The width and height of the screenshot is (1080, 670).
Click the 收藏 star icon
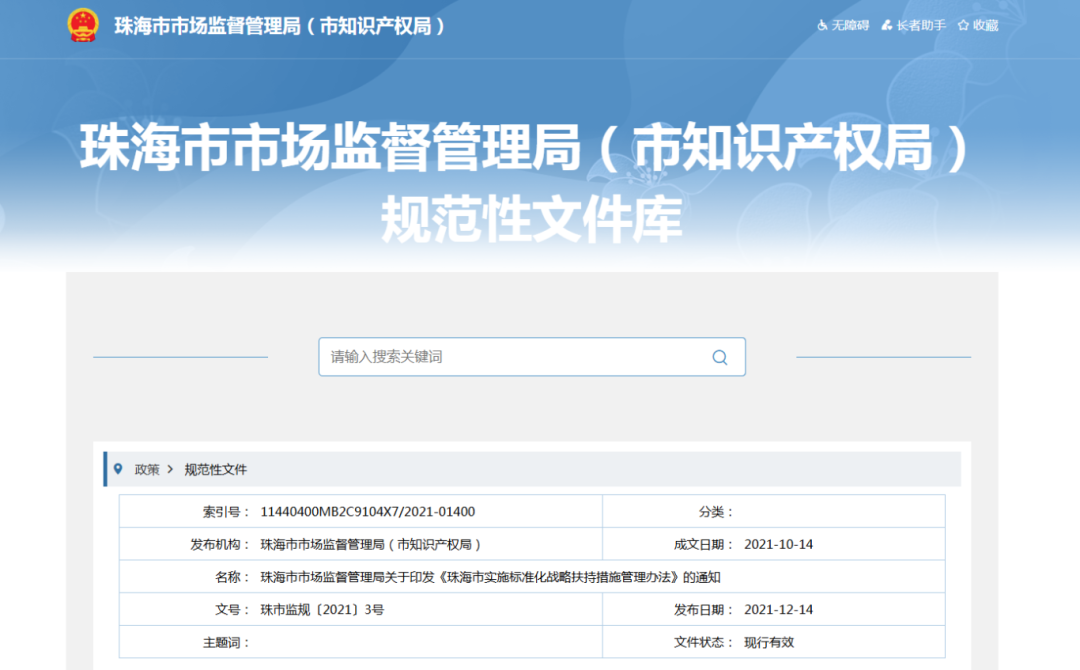(x=963, y=26)
